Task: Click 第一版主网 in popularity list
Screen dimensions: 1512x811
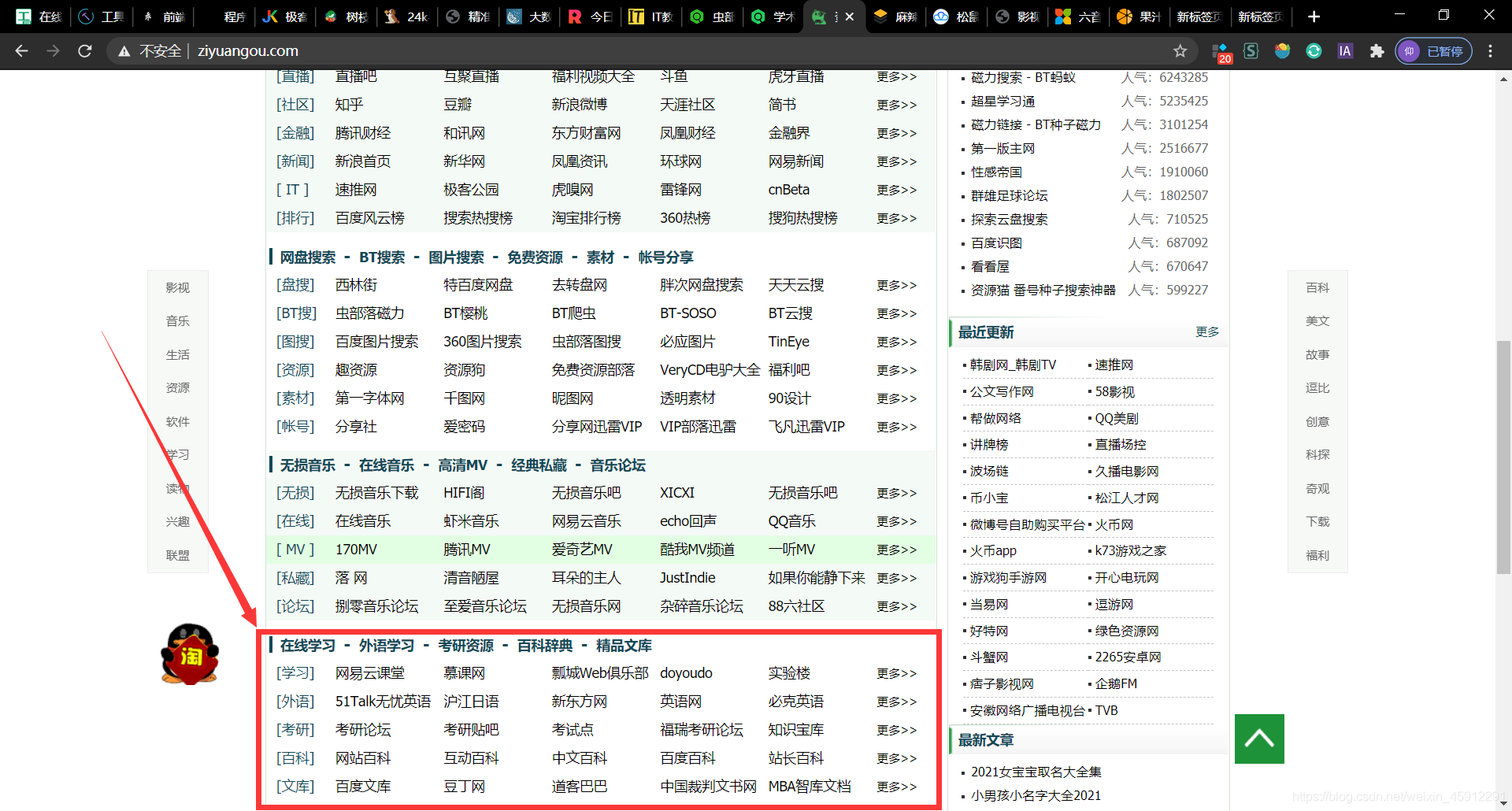Action: pyautogui.click(x=1002, y=149)
